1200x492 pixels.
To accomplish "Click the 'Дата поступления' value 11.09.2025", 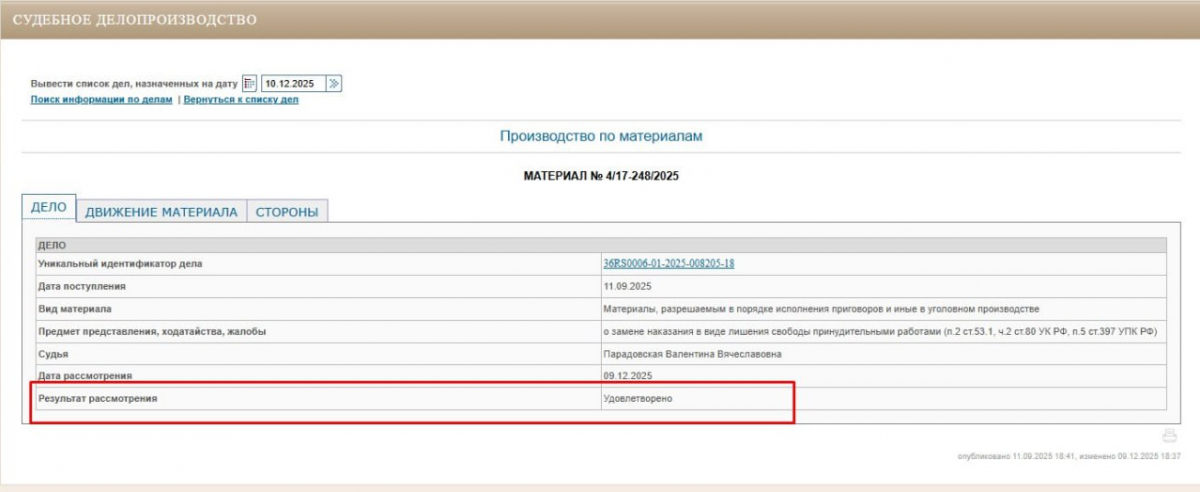I will (627, 286).
